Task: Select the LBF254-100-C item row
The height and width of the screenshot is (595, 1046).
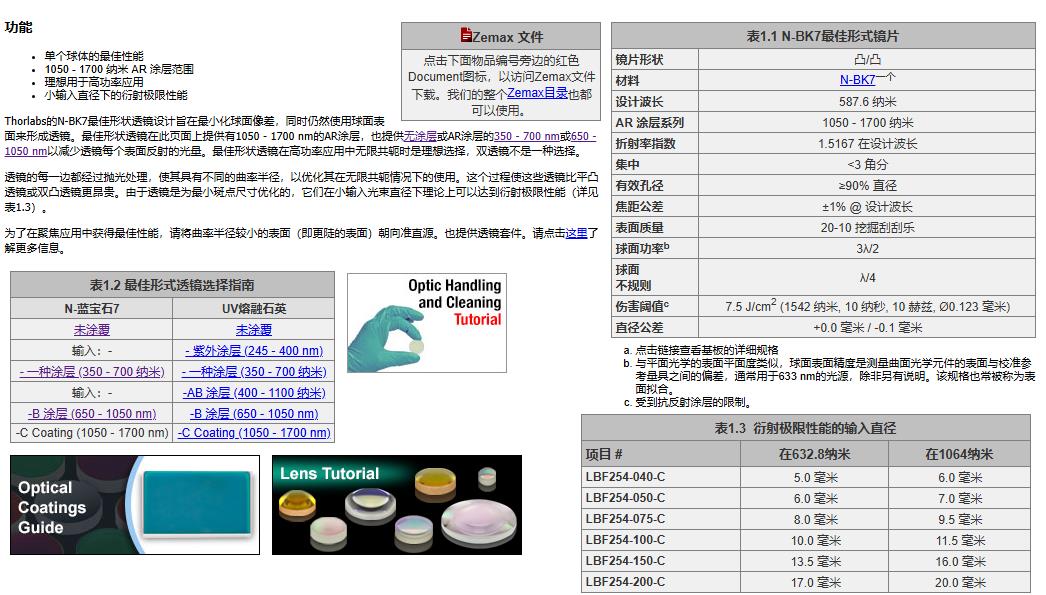Action: (806, 540)
